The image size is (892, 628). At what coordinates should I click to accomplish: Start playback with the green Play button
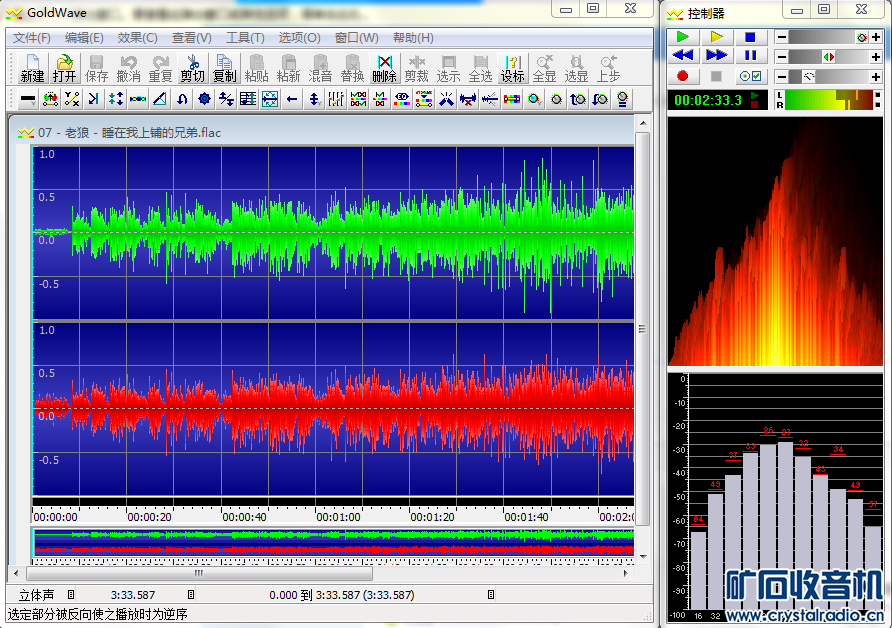[684, 37]
